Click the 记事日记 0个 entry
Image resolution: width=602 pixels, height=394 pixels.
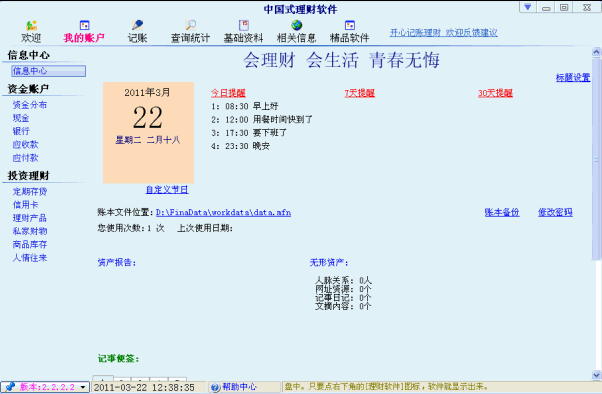point(343,298)
